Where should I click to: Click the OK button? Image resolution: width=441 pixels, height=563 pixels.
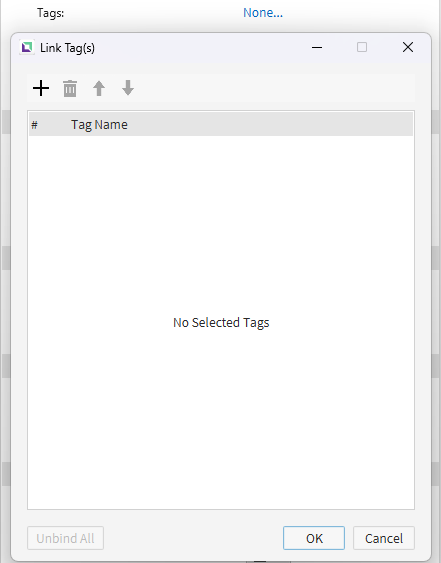point(314,538)
